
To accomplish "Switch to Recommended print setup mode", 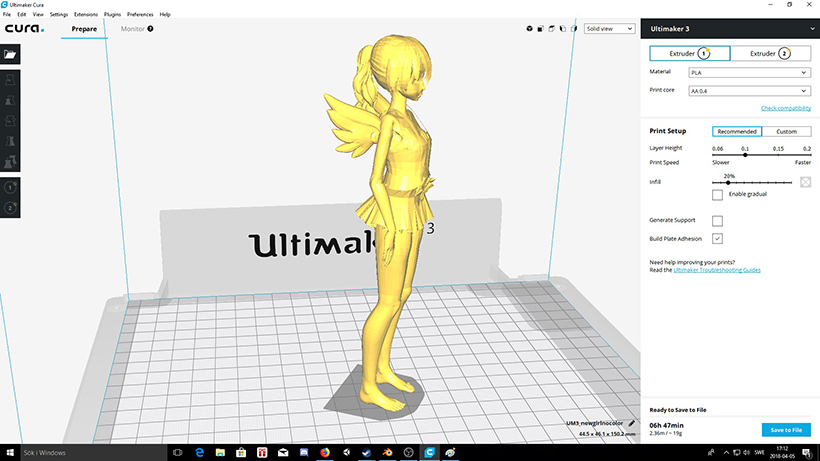I will tap(737, 131).
